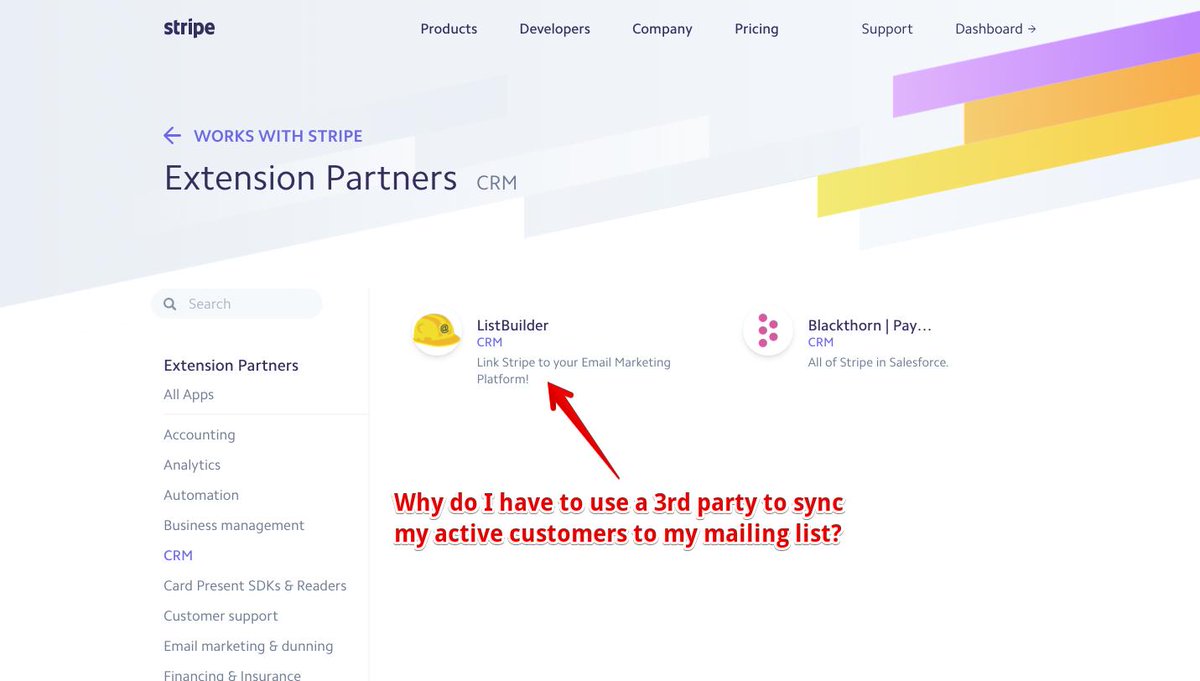This screenshot has width=1200, height=681.
Task: Click the magnifying glass search icon
Action: pyautogui.click(x=169, y=304)
